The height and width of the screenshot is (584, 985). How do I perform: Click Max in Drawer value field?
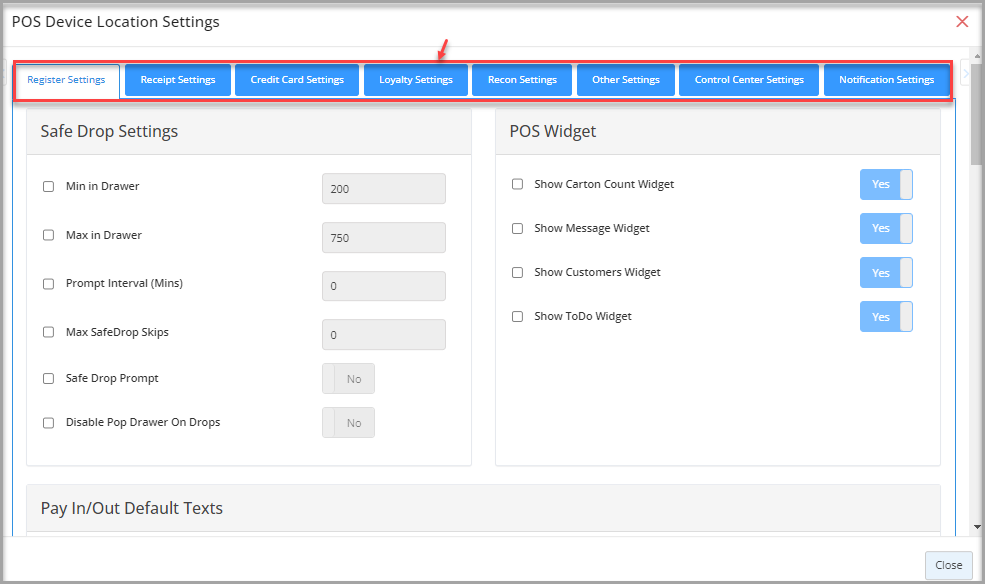point(384,237)
